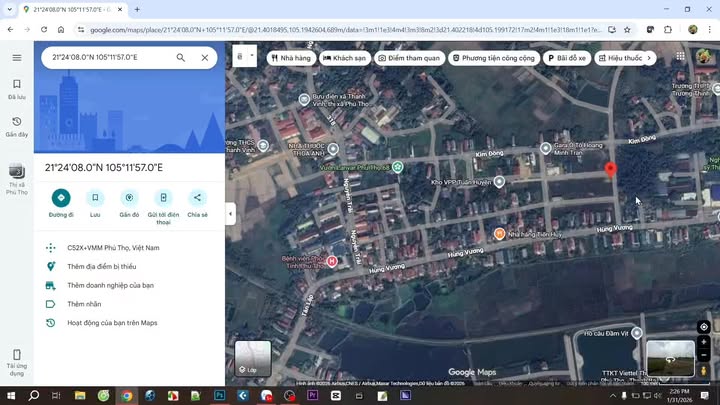The width and height of the screenshot is (720, 405).
Task: Click the Đường đi directions icon
Action: (61, 198)
